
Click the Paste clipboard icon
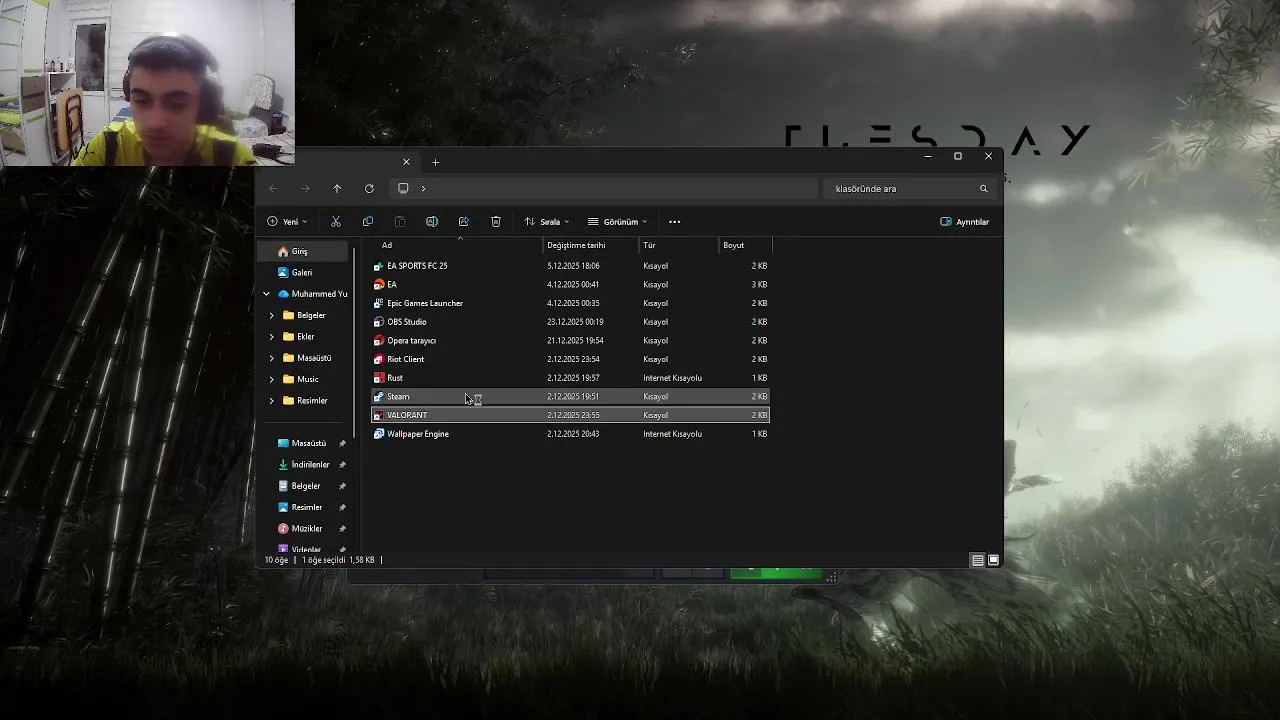pos(400,222)
